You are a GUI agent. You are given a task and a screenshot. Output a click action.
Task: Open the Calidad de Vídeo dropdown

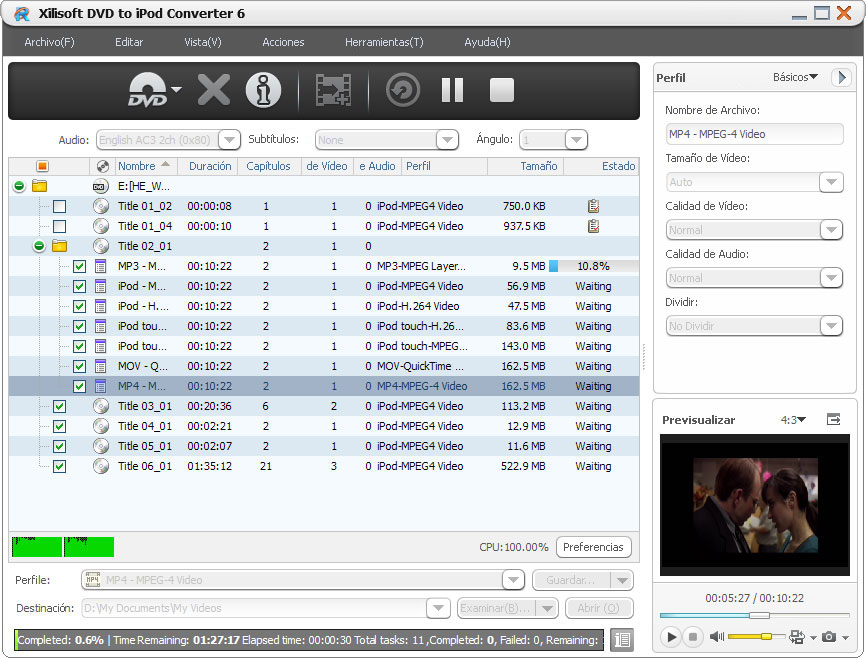pos(831,230)
